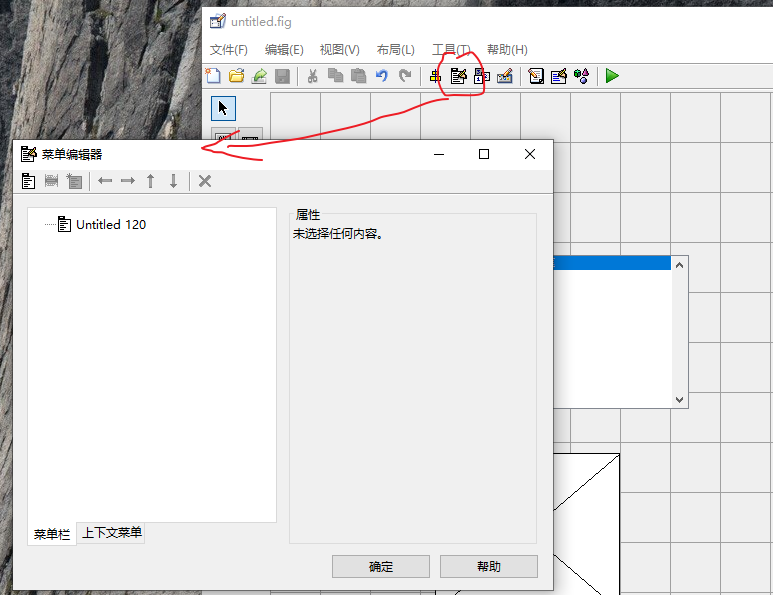This screenshot has width=773, height=595.
Task: Select the Untitled 120 menu tree item
Action: click(111, 225)
